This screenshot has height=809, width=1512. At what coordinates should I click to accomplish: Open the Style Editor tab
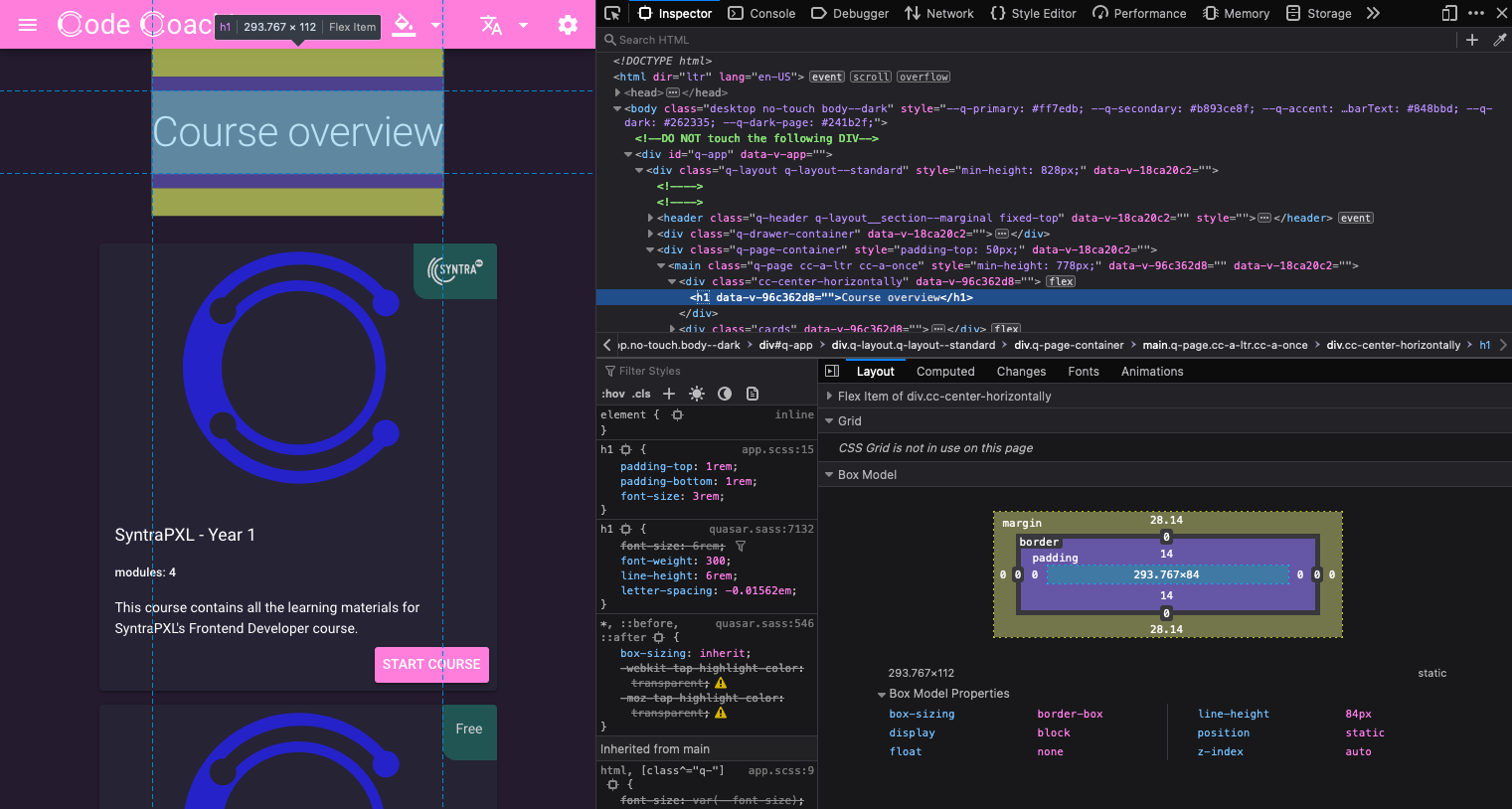(x=1034, y=13)
